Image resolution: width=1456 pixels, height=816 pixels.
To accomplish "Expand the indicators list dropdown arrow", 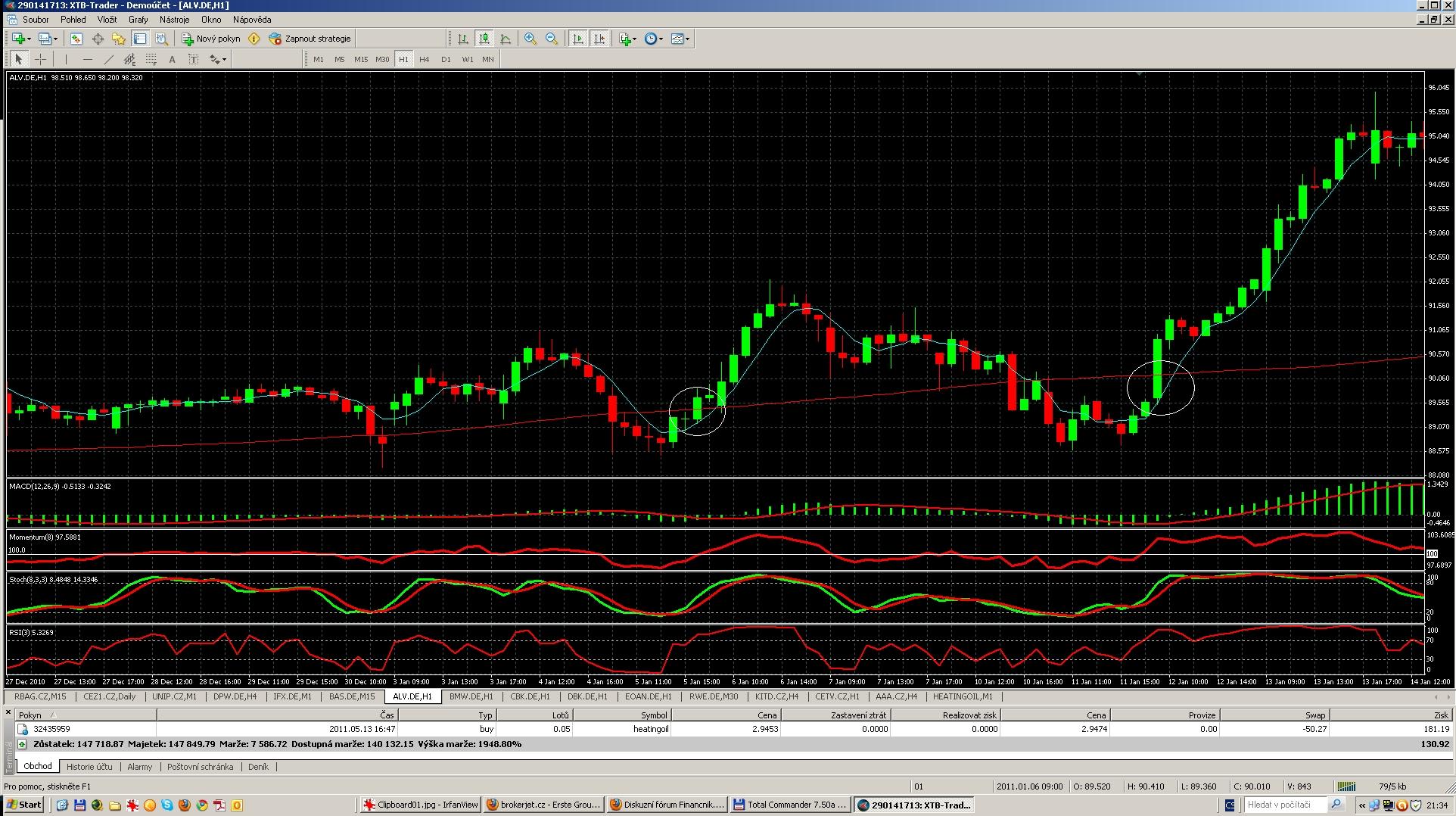I will [x=635, y=39].
